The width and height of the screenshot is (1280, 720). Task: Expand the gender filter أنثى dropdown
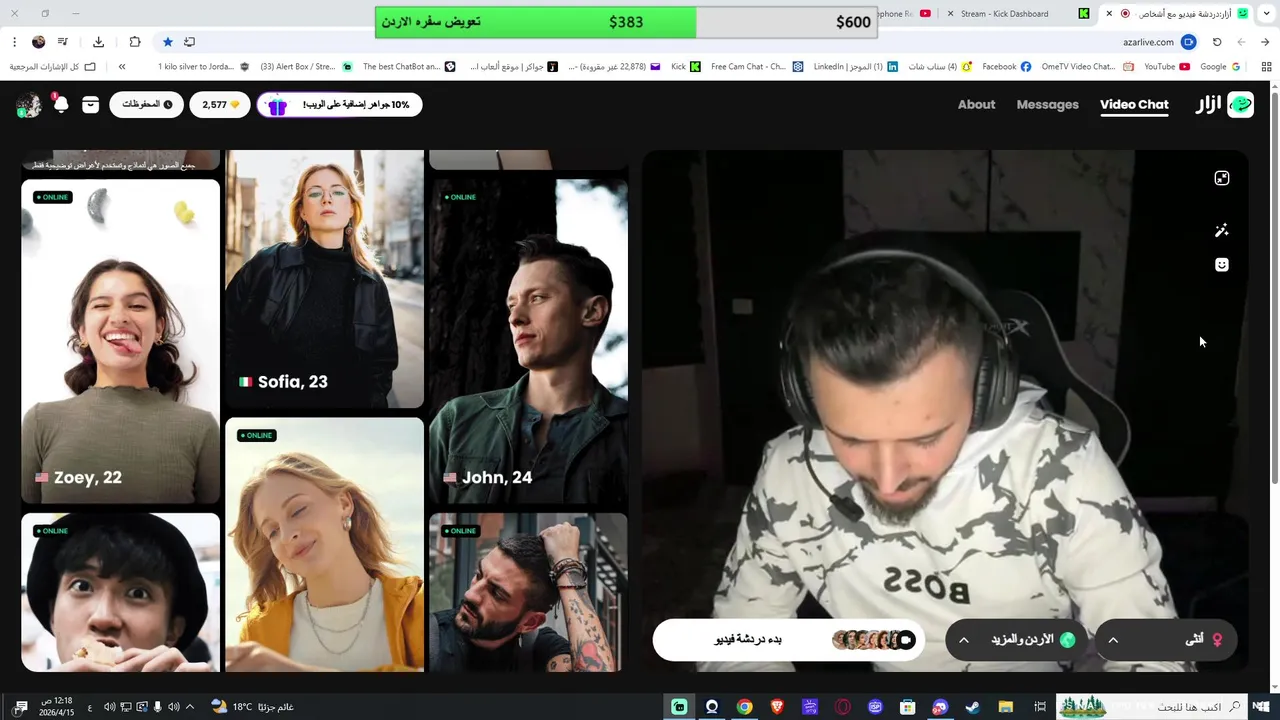click(x=1166, y=640)
